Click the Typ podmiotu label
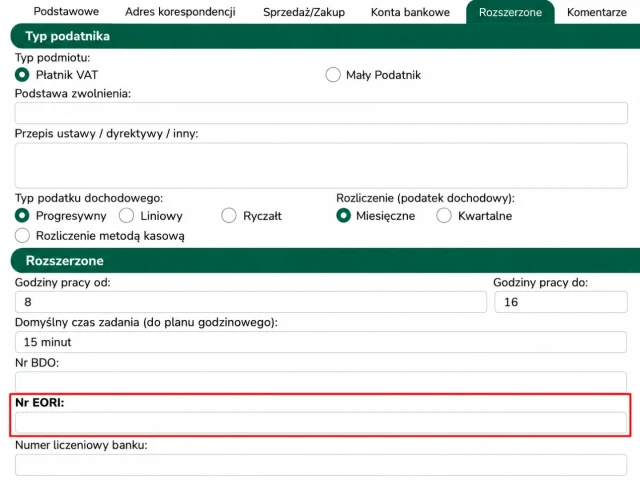640x480 pixels. pos(53,58)
